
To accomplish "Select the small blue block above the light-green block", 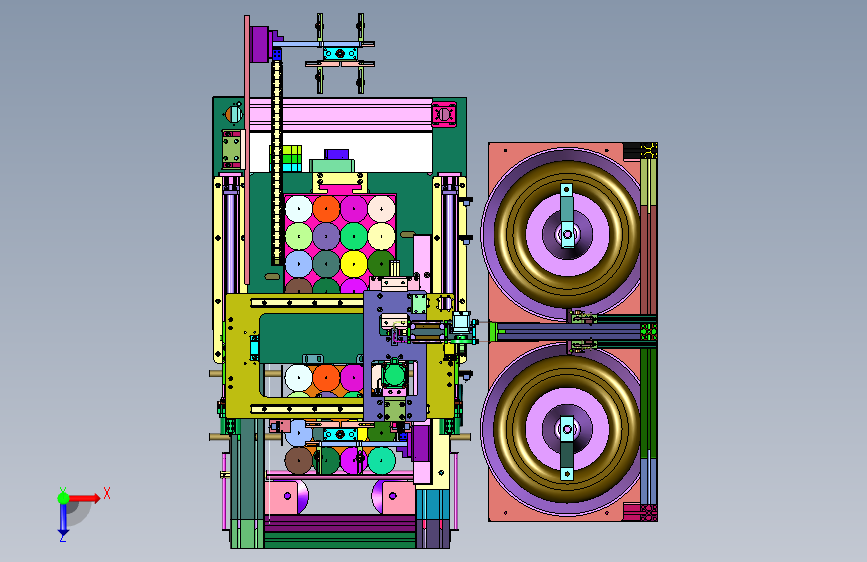I will pos(336,154).
